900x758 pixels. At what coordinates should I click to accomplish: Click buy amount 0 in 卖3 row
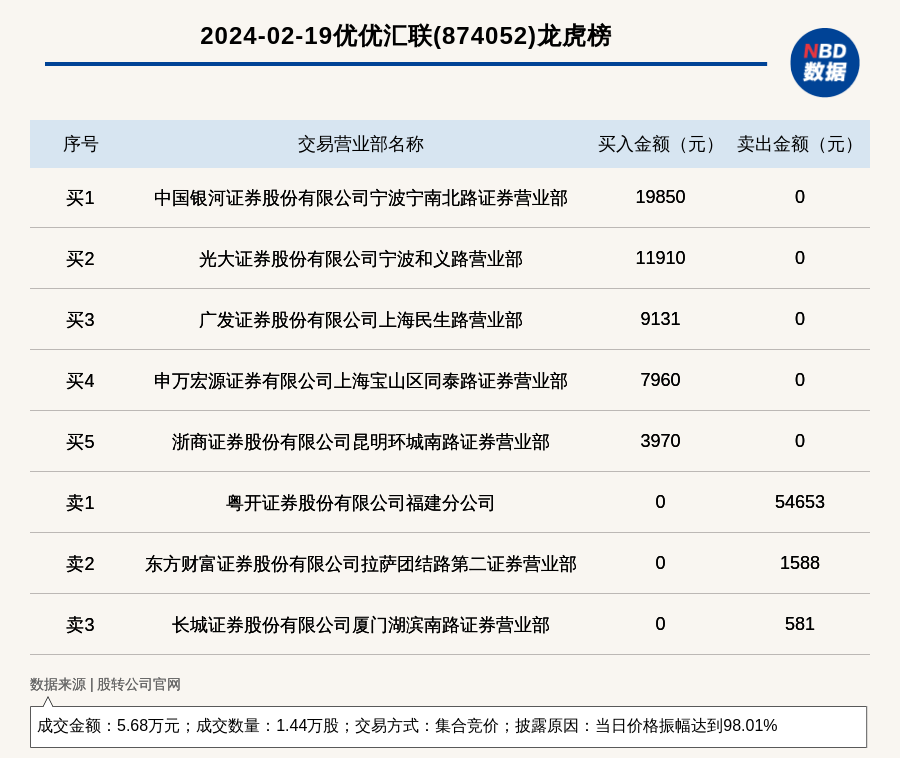tap(660, 624)
